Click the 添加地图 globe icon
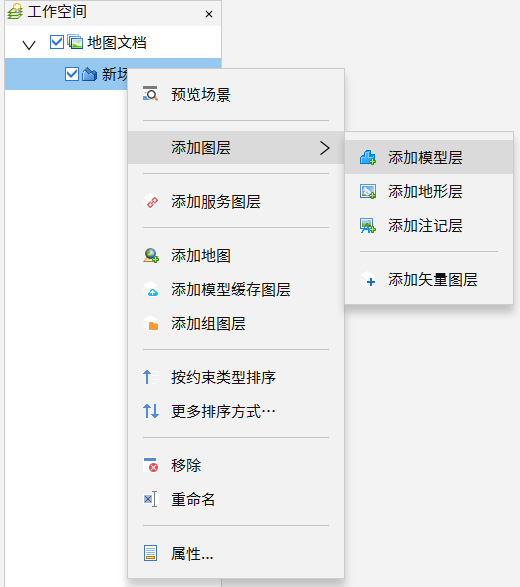Screen dimensions: 520x587 150,255
